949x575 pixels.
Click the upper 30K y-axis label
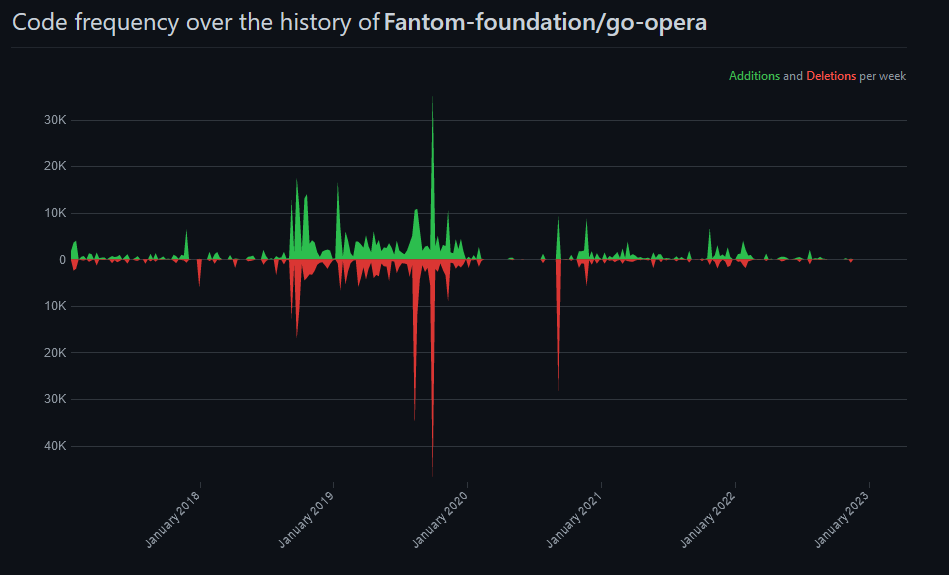(55, 120)
